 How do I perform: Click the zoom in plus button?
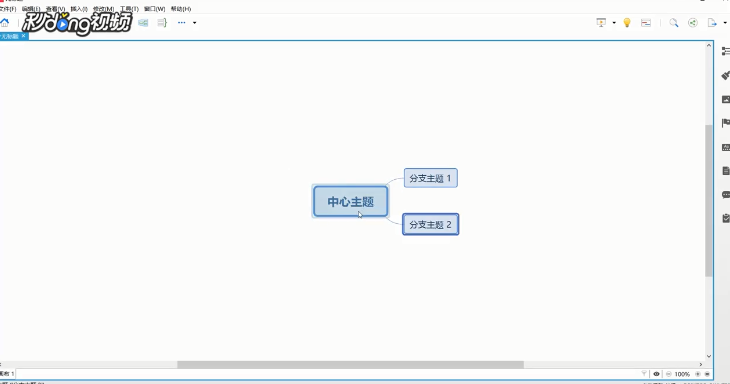[697, 374]
